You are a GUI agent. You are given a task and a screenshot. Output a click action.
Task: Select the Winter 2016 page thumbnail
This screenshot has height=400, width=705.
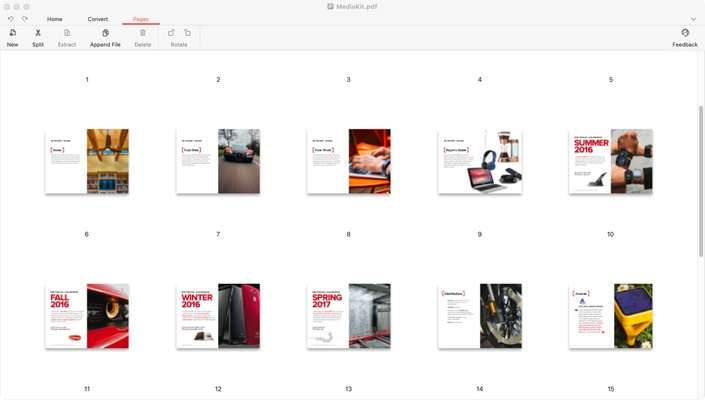point(218,316)
